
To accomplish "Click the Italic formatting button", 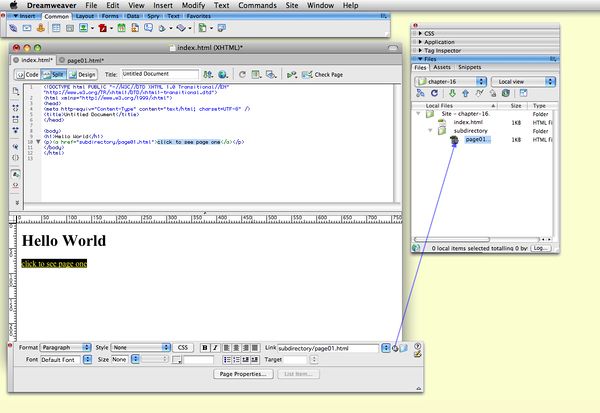I will 216,347.
